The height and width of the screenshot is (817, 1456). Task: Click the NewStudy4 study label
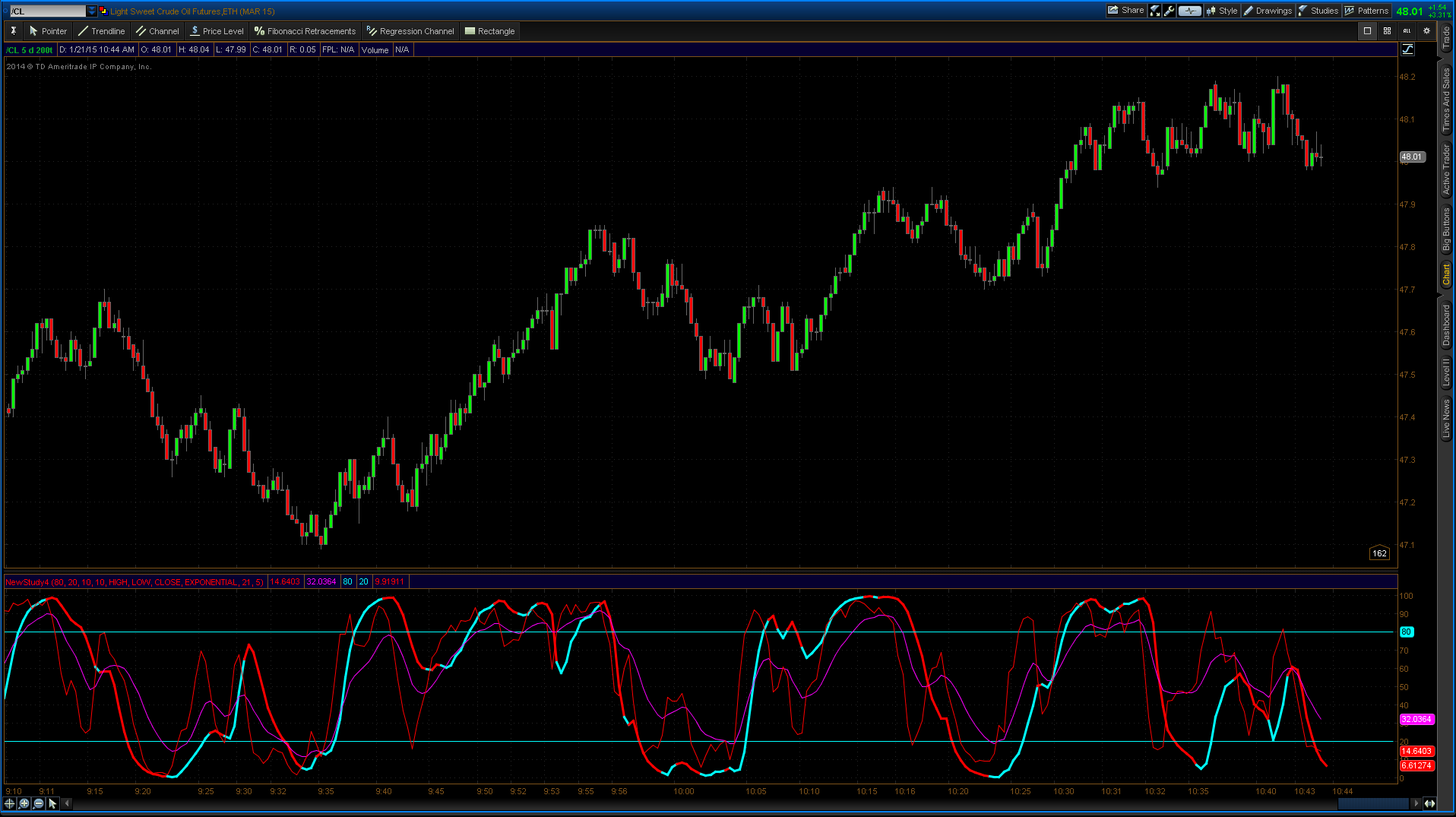point(135,582)
